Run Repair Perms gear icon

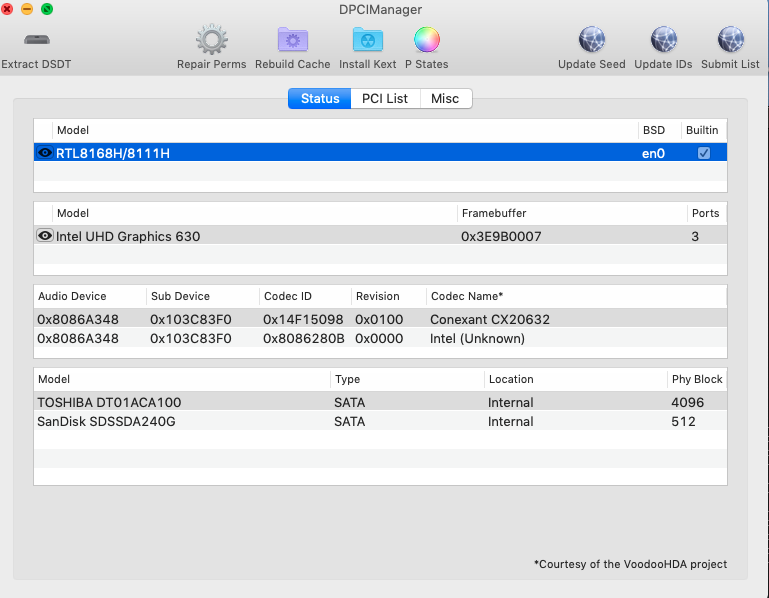(211, 39)
